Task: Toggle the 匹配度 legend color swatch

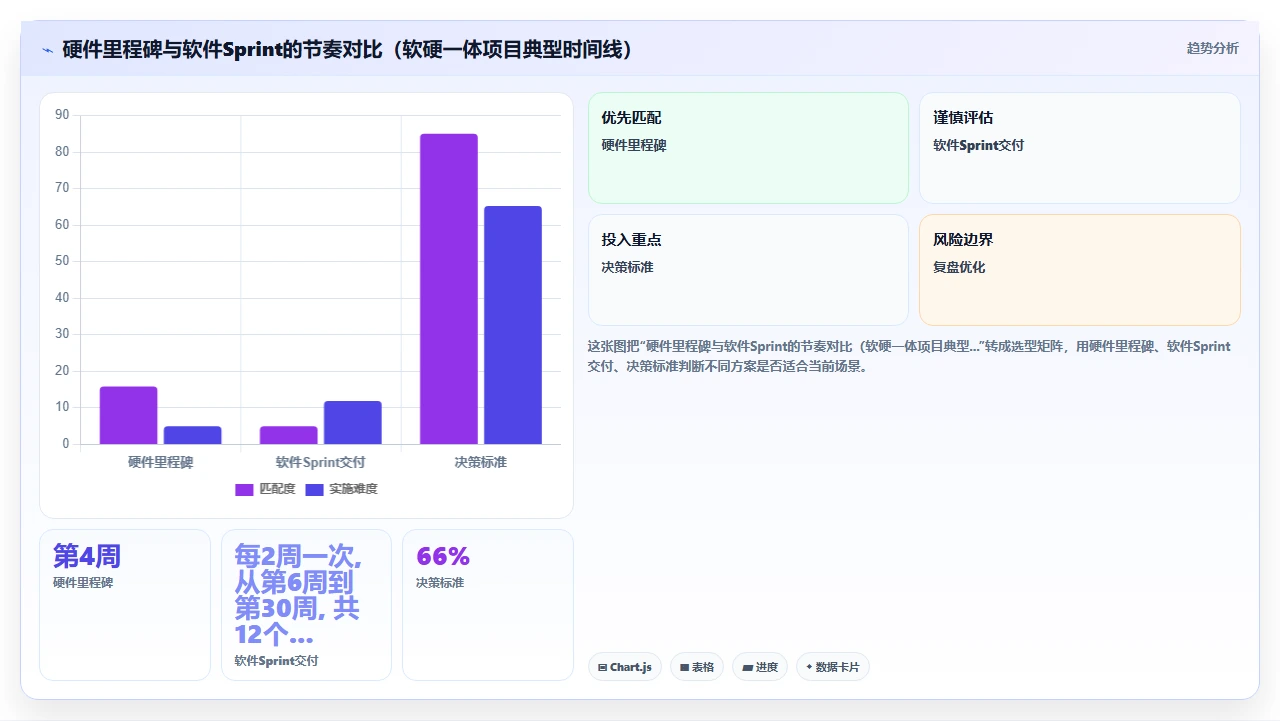Action: coord(245,489)
